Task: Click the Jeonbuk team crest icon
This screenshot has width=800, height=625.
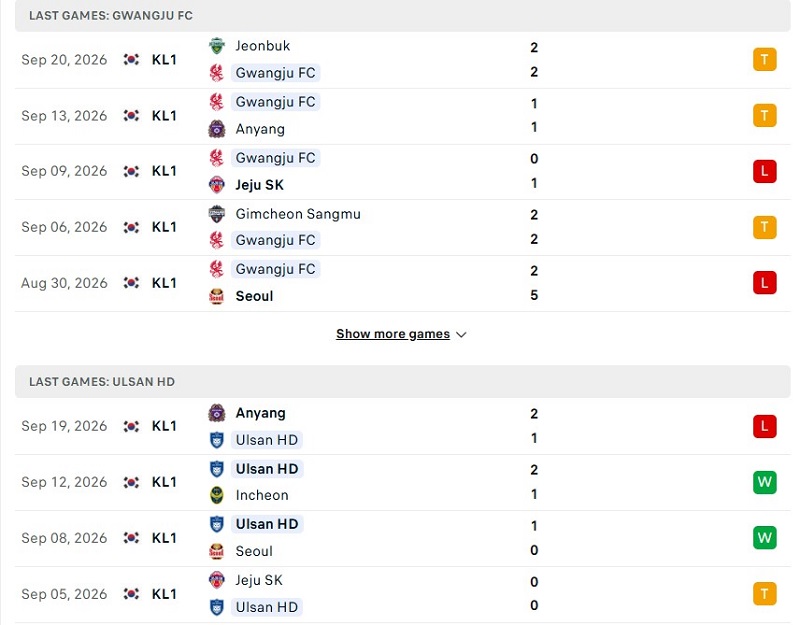Action: (x=217, y=46)
